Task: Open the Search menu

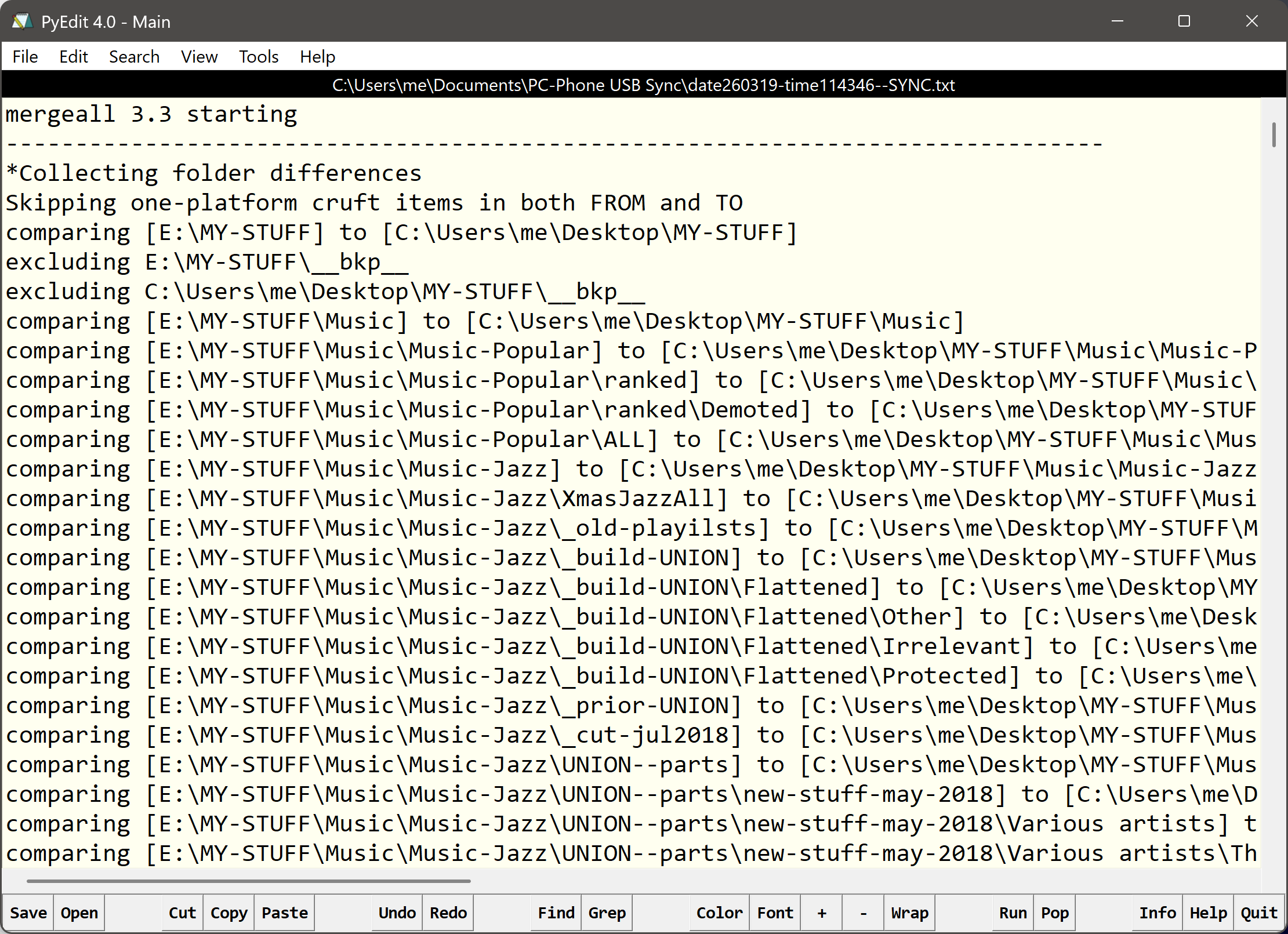Action: [134, 57]
